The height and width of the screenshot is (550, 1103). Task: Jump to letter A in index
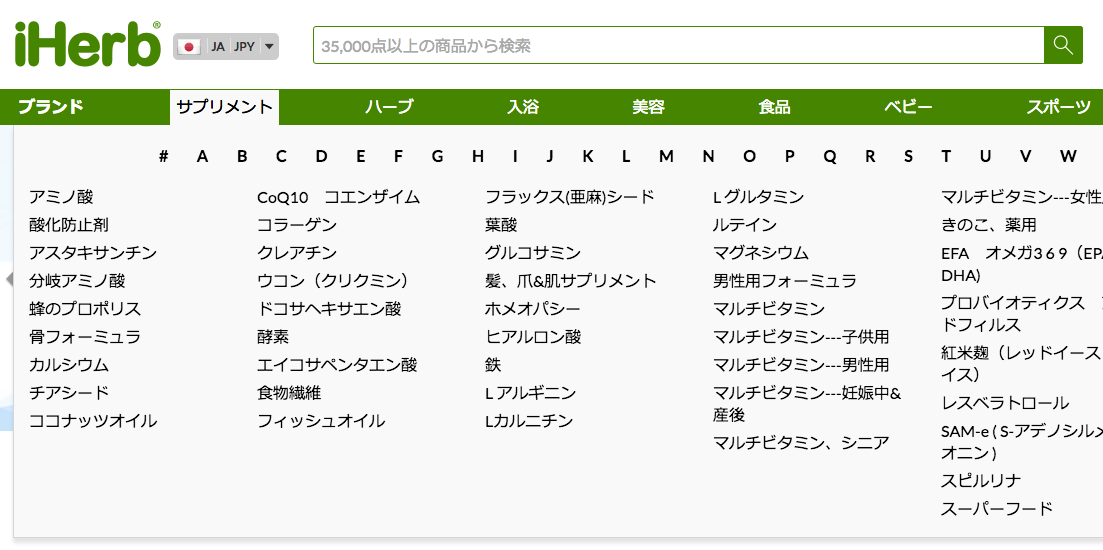[203, 156]
